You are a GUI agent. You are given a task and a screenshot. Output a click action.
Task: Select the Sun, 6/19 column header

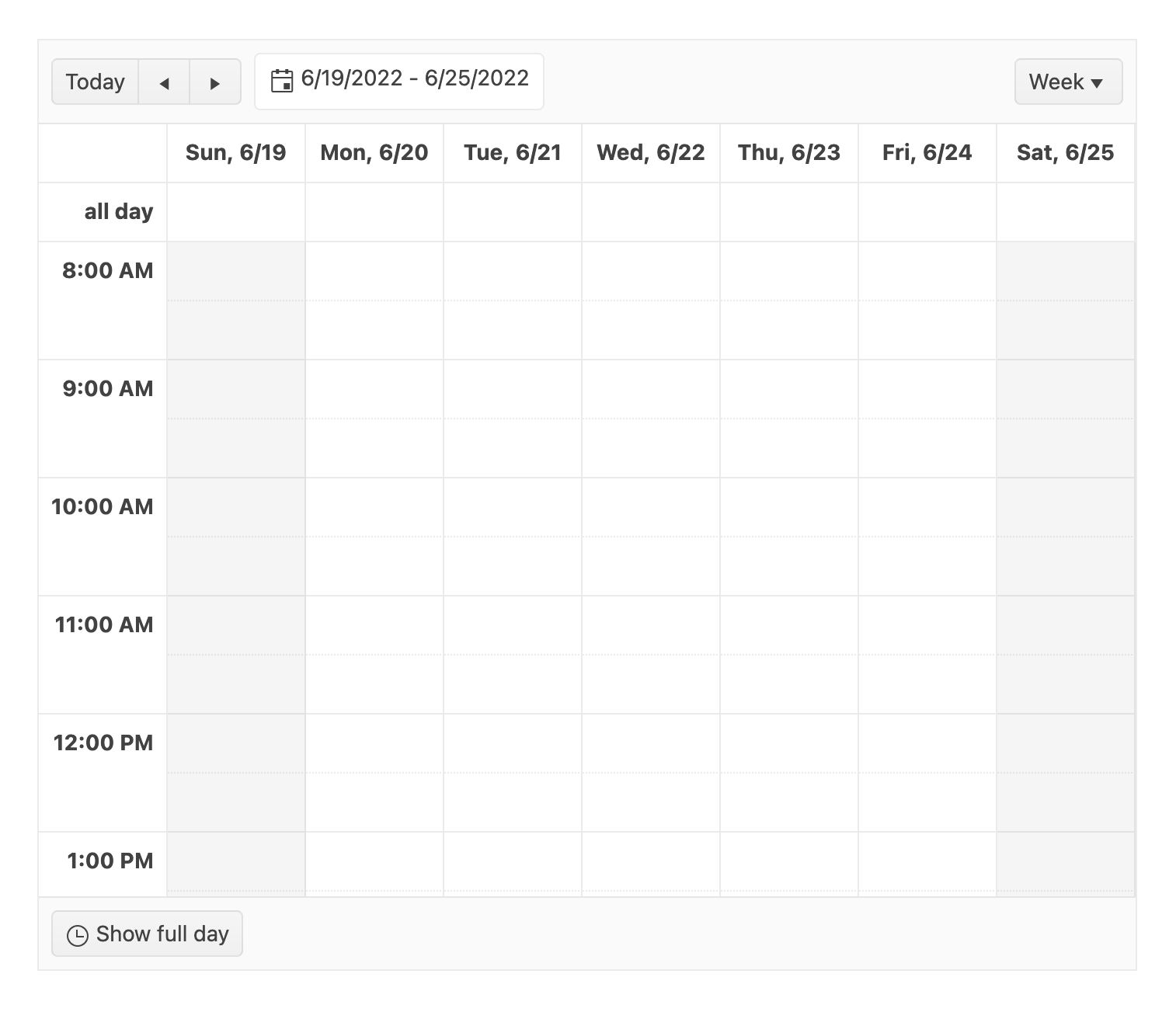pyautogui.click(x=236, y=153)
